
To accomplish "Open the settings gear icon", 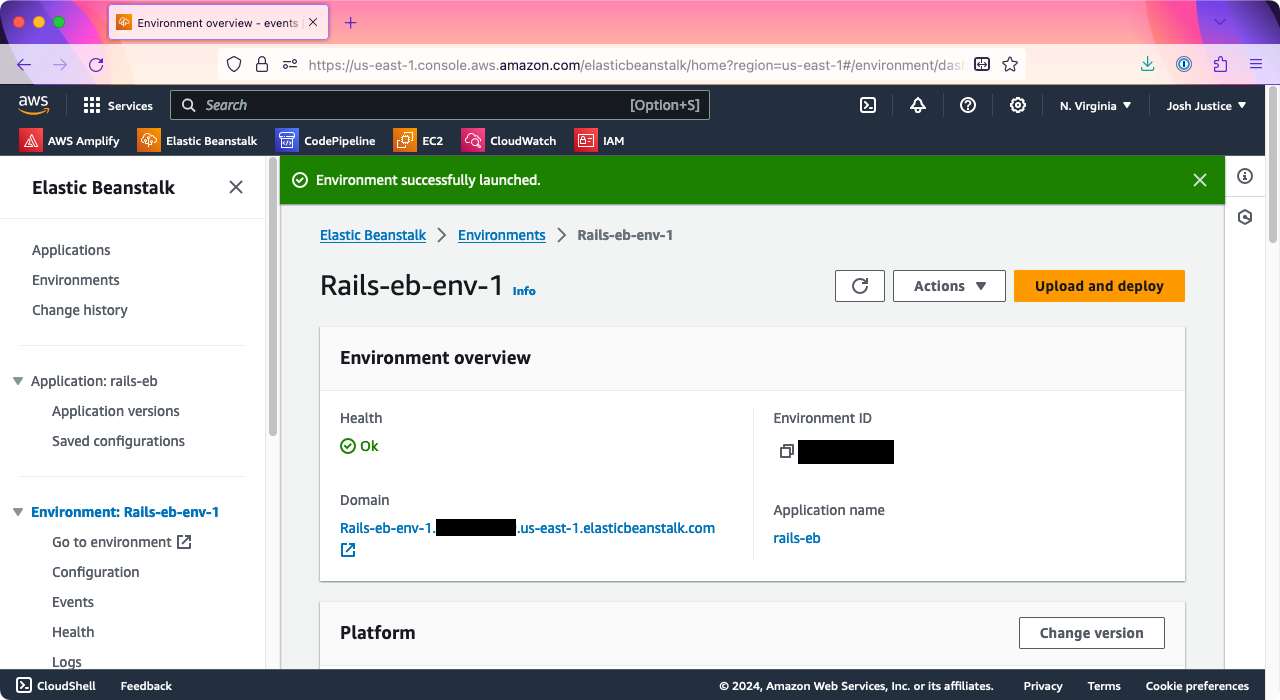I will tap(1018, 105).
